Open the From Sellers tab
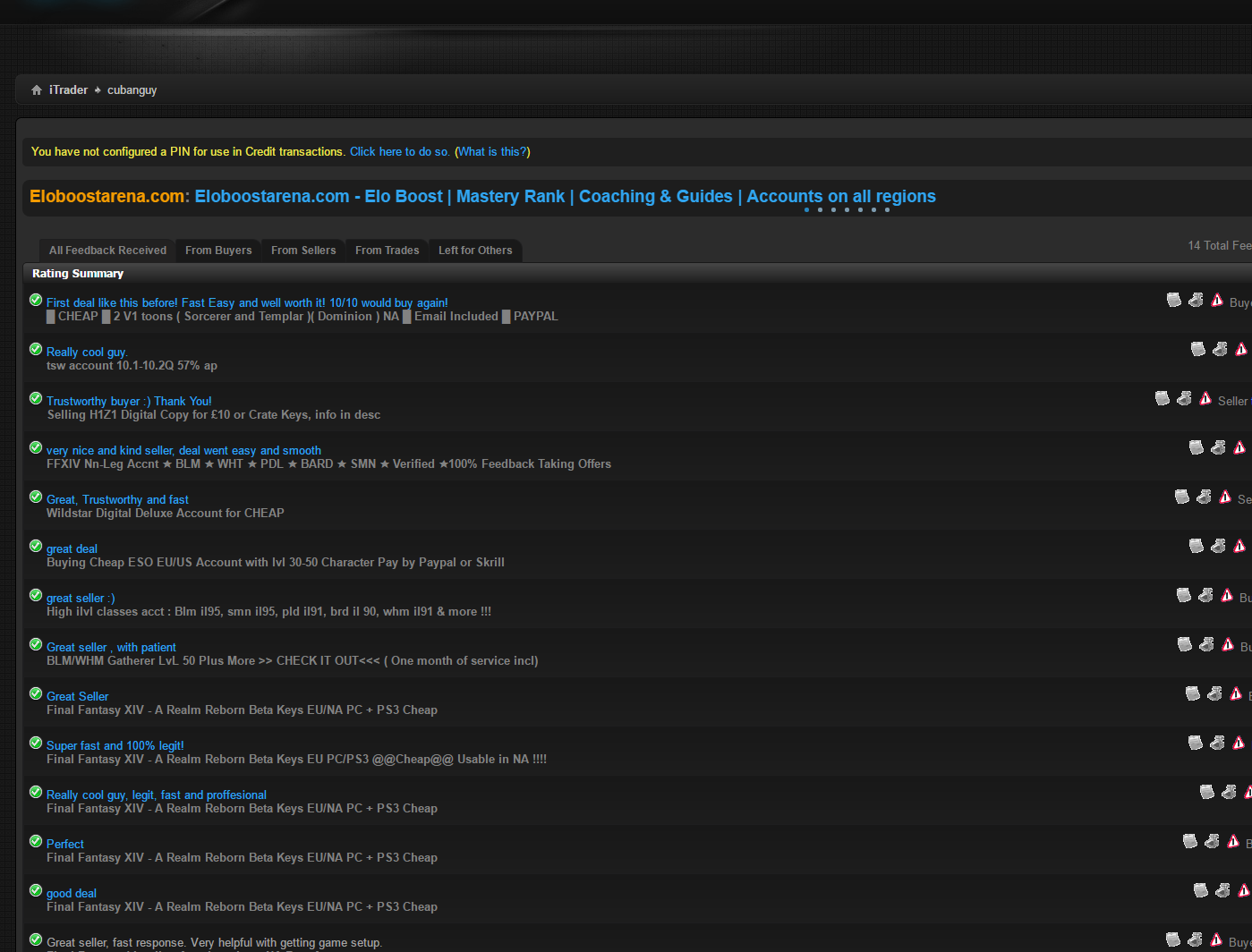The height and width of the screenshot is (952, 1252). [x=303, y=251]
